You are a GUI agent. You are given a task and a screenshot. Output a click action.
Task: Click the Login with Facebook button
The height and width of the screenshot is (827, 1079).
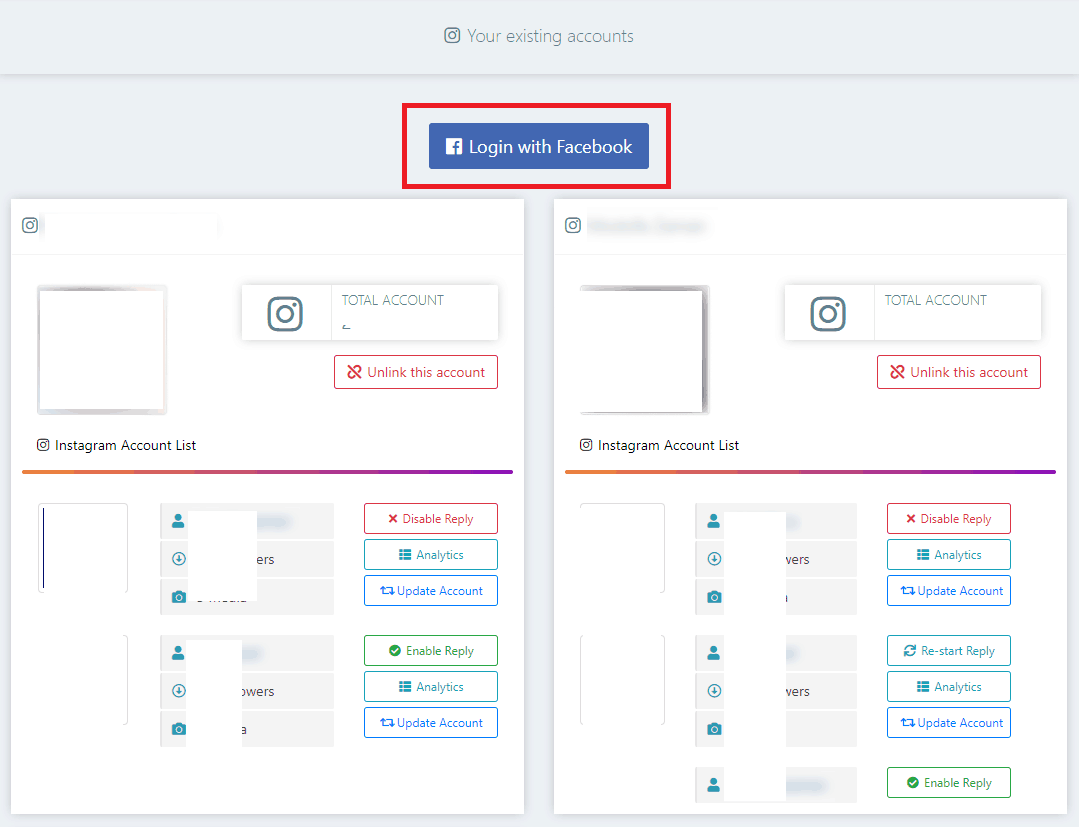point(539,146)
